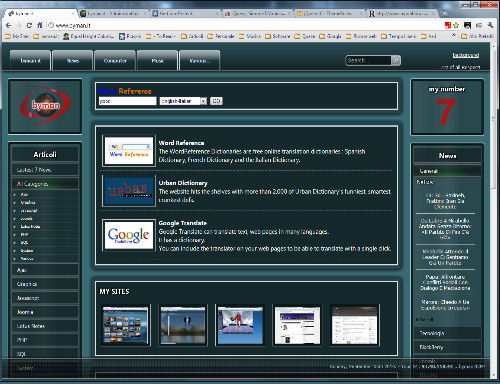Open the Risorse web bookmark folder
Screen dimensions: 500x384
[362, 36]
